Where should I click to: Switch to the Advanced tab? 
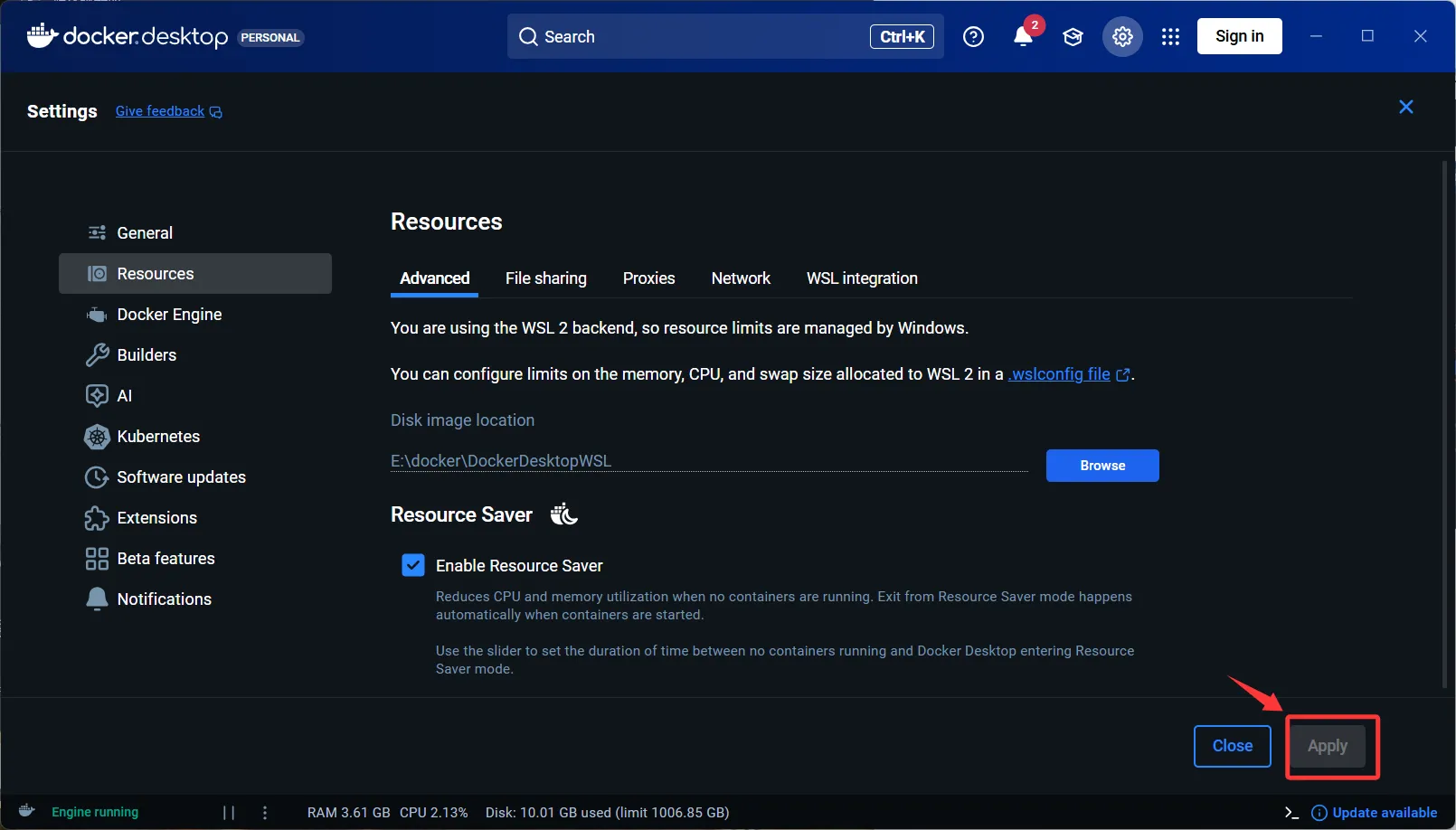pos(435,278)
